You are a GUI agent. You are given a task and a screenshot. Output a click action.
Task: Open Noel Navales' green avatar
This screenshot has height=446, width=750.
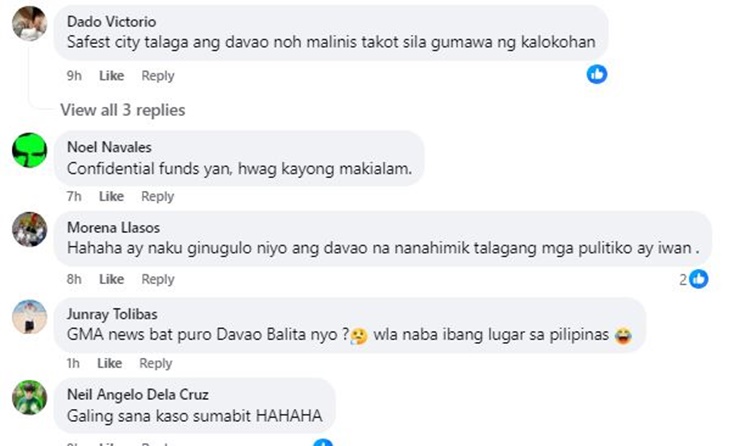30,150
